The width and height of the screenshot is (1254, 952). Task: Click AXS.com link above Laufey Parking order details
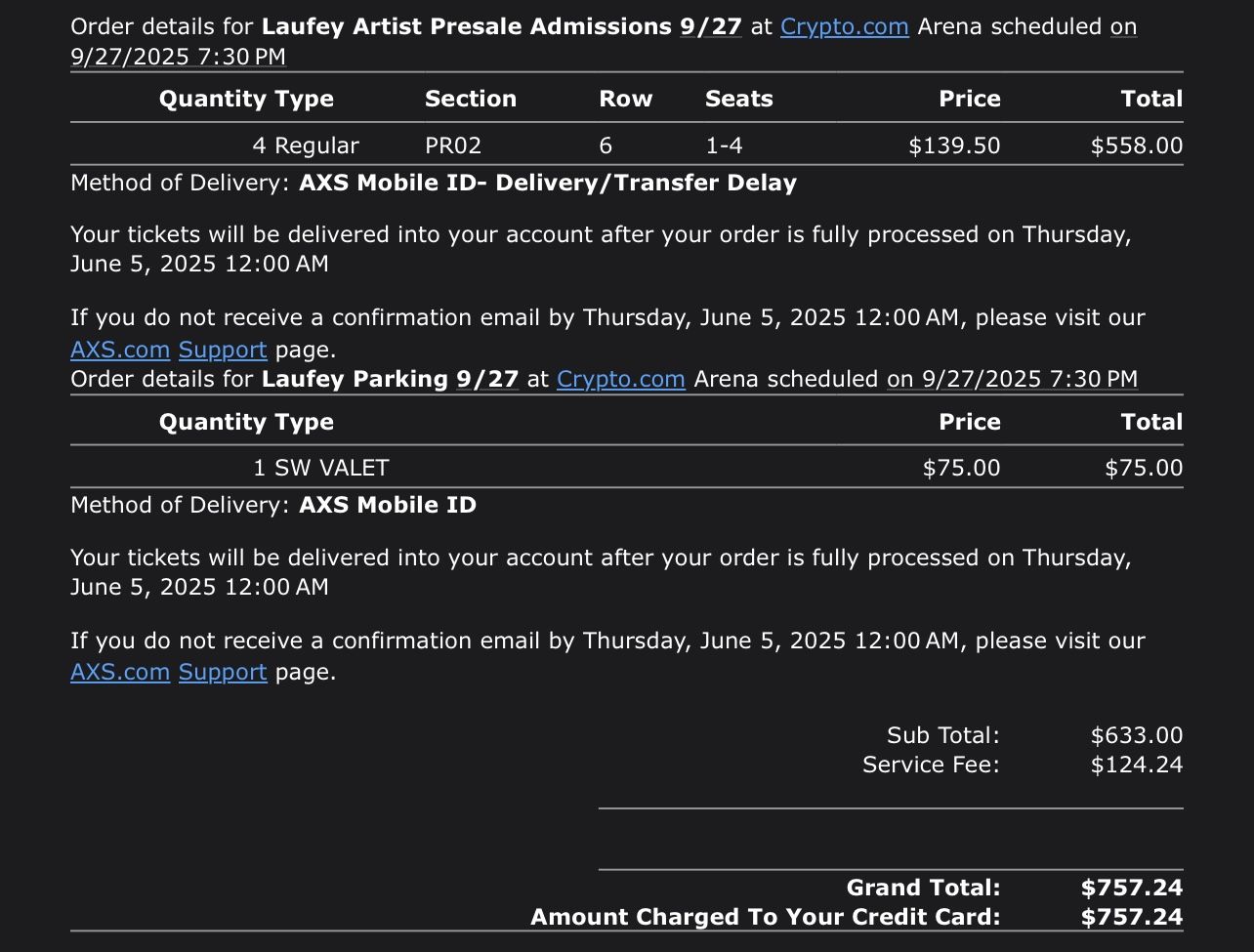coord(120,350)
